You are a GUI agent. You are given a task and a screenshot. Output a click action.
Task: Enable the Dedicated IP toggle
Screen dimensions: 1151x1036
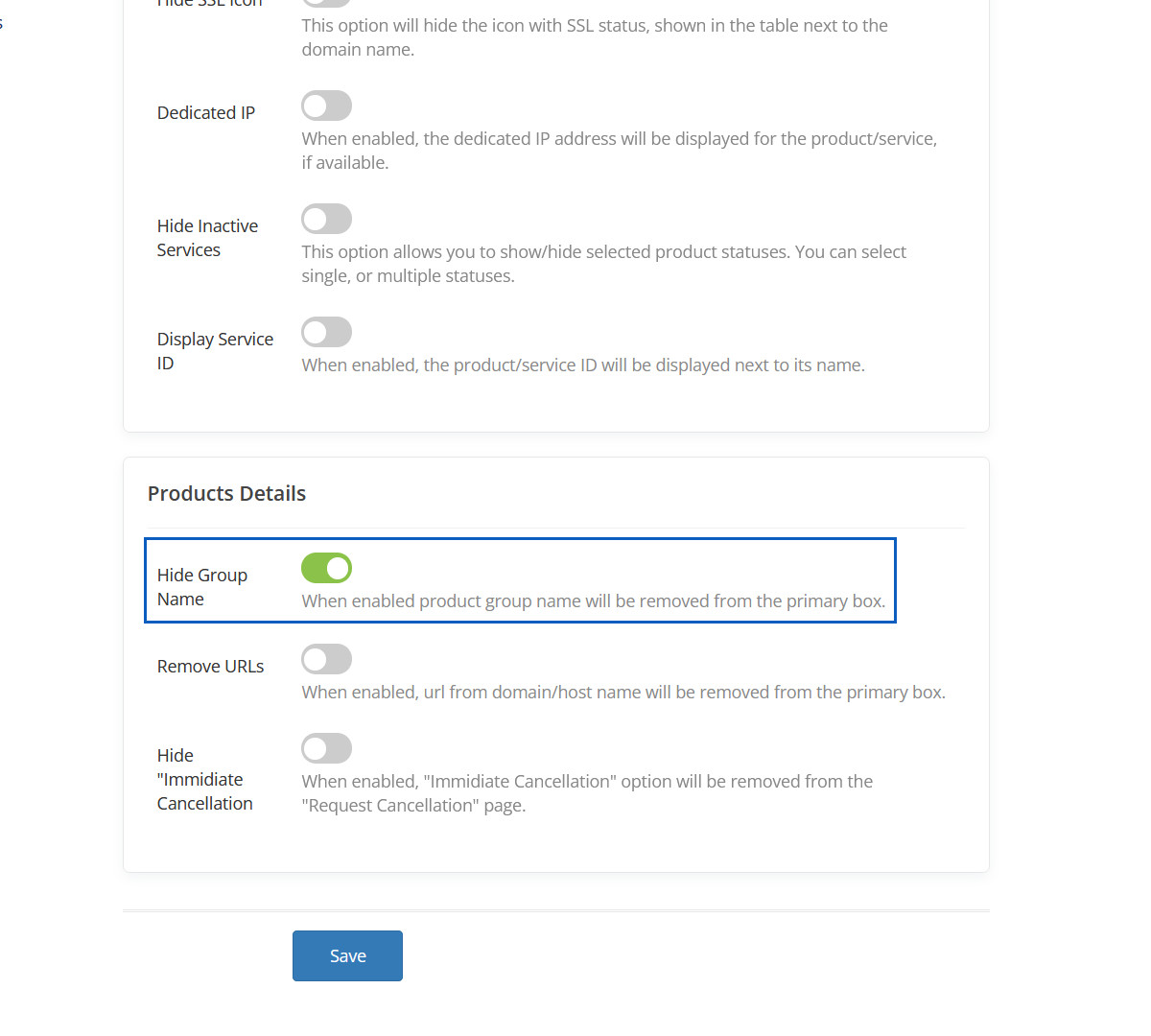[x=326, y=106]
